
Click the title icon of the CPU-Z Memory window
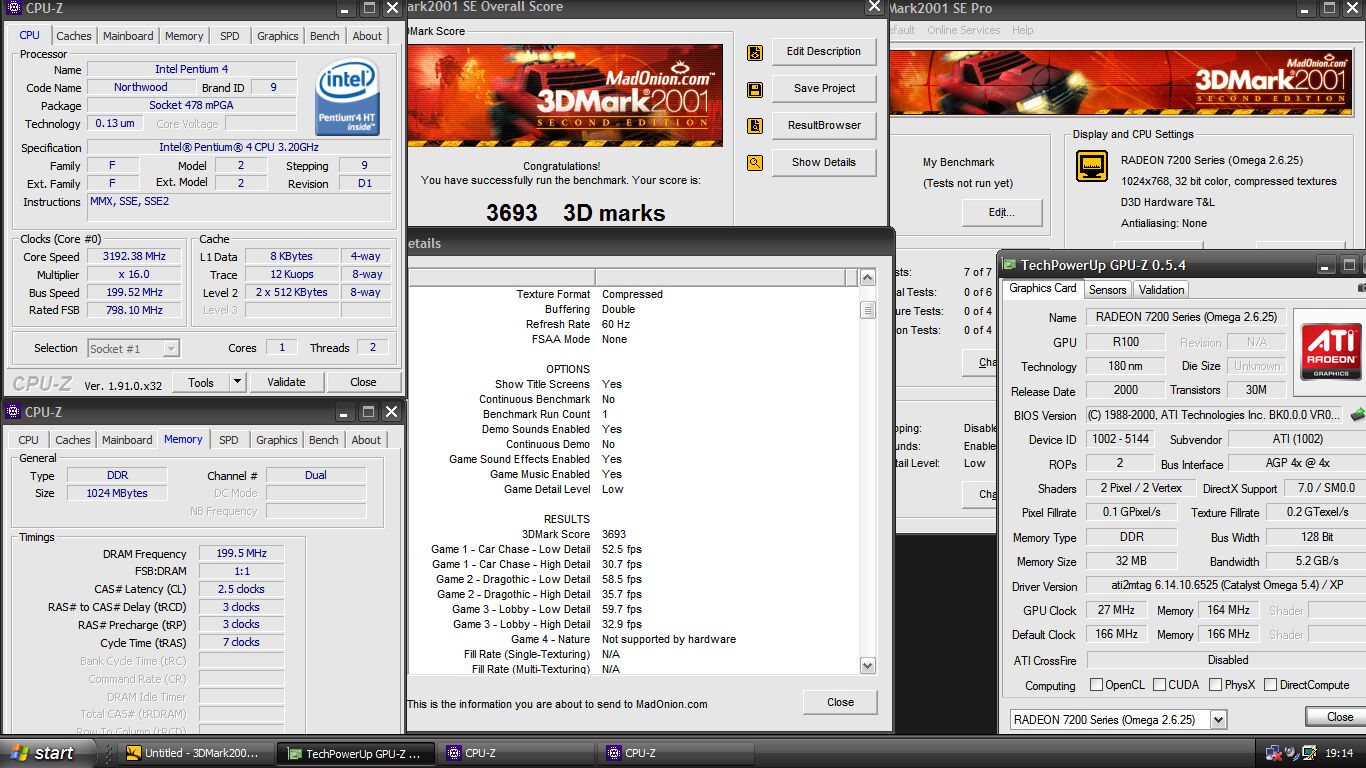(13, 411)
